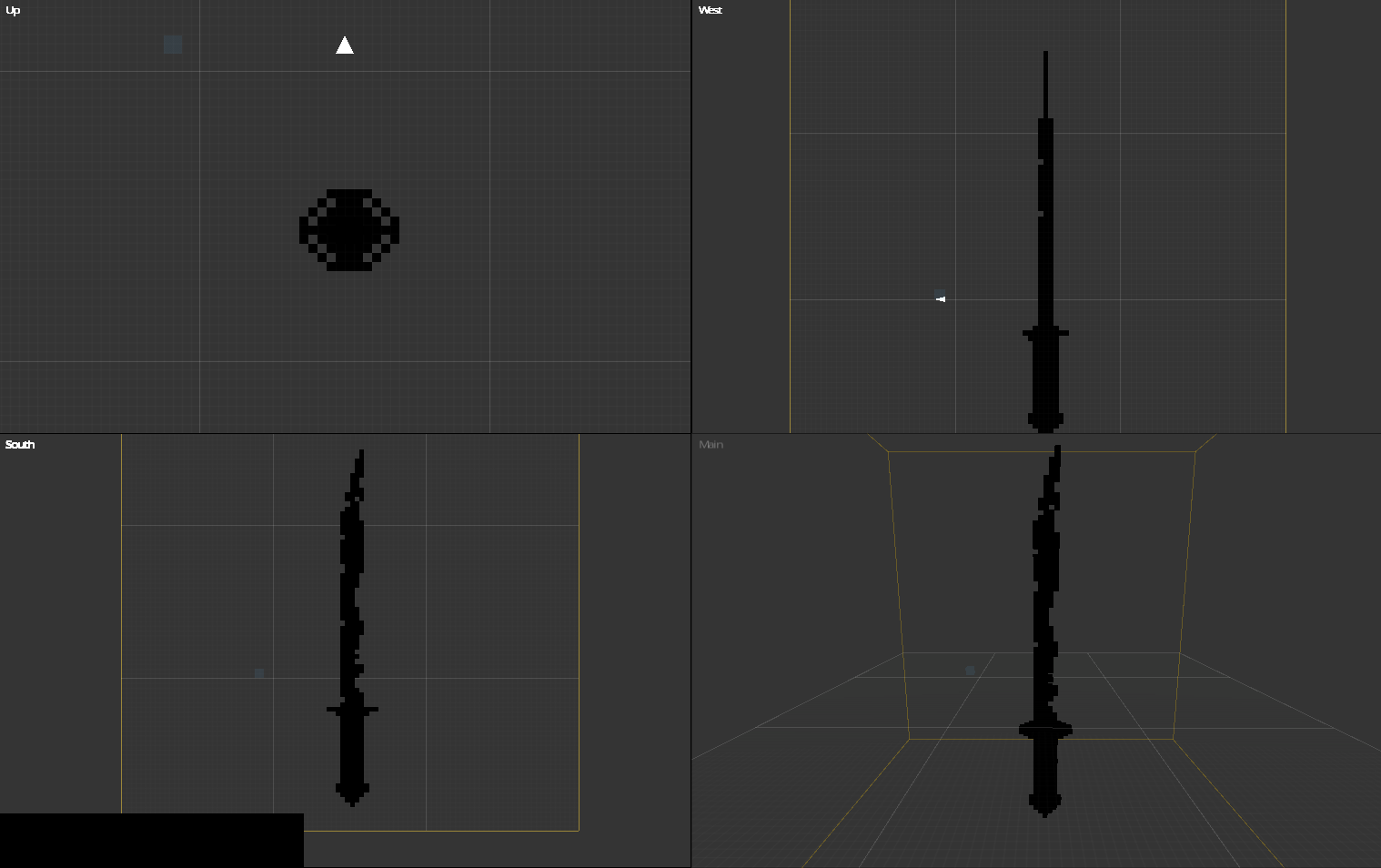Click the blue-gray square marker in South view
The width and height of the screenshot is (1381, 868).
coord(259,673)
